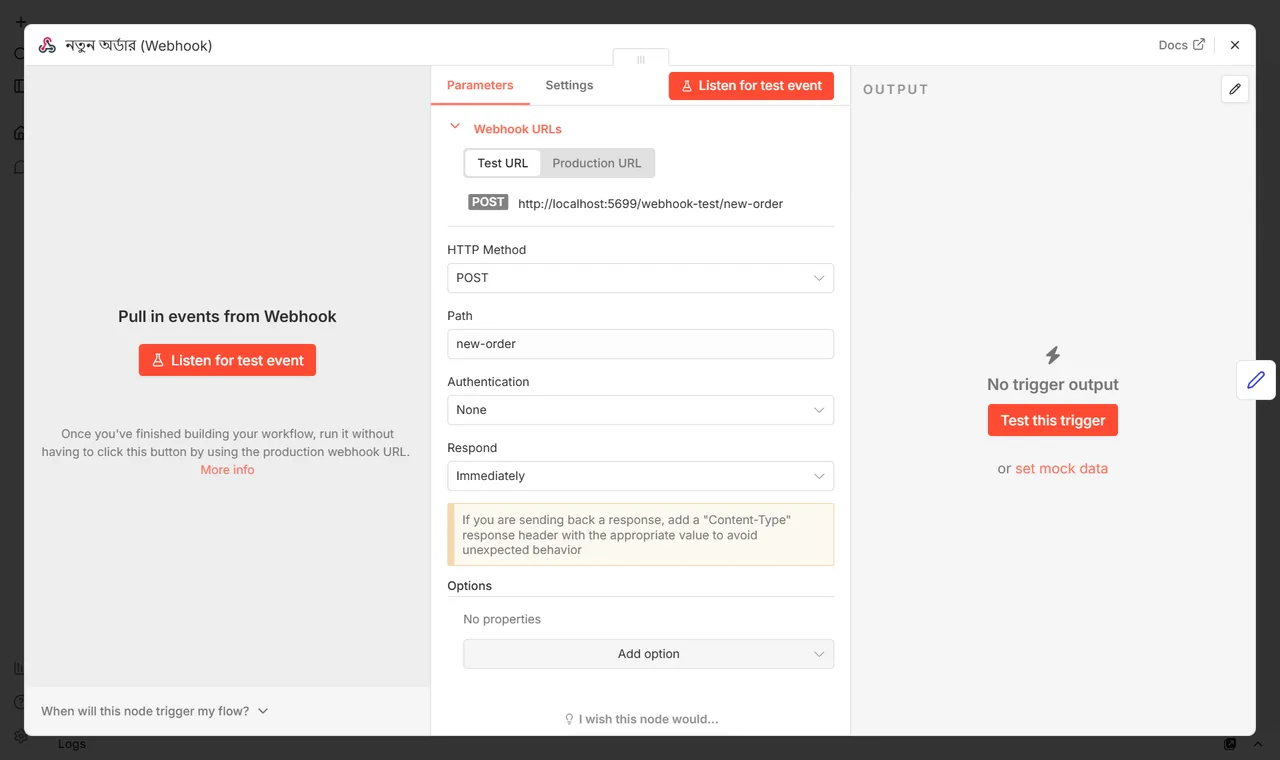Open the HTTP Method dropdown

(640, 278)
